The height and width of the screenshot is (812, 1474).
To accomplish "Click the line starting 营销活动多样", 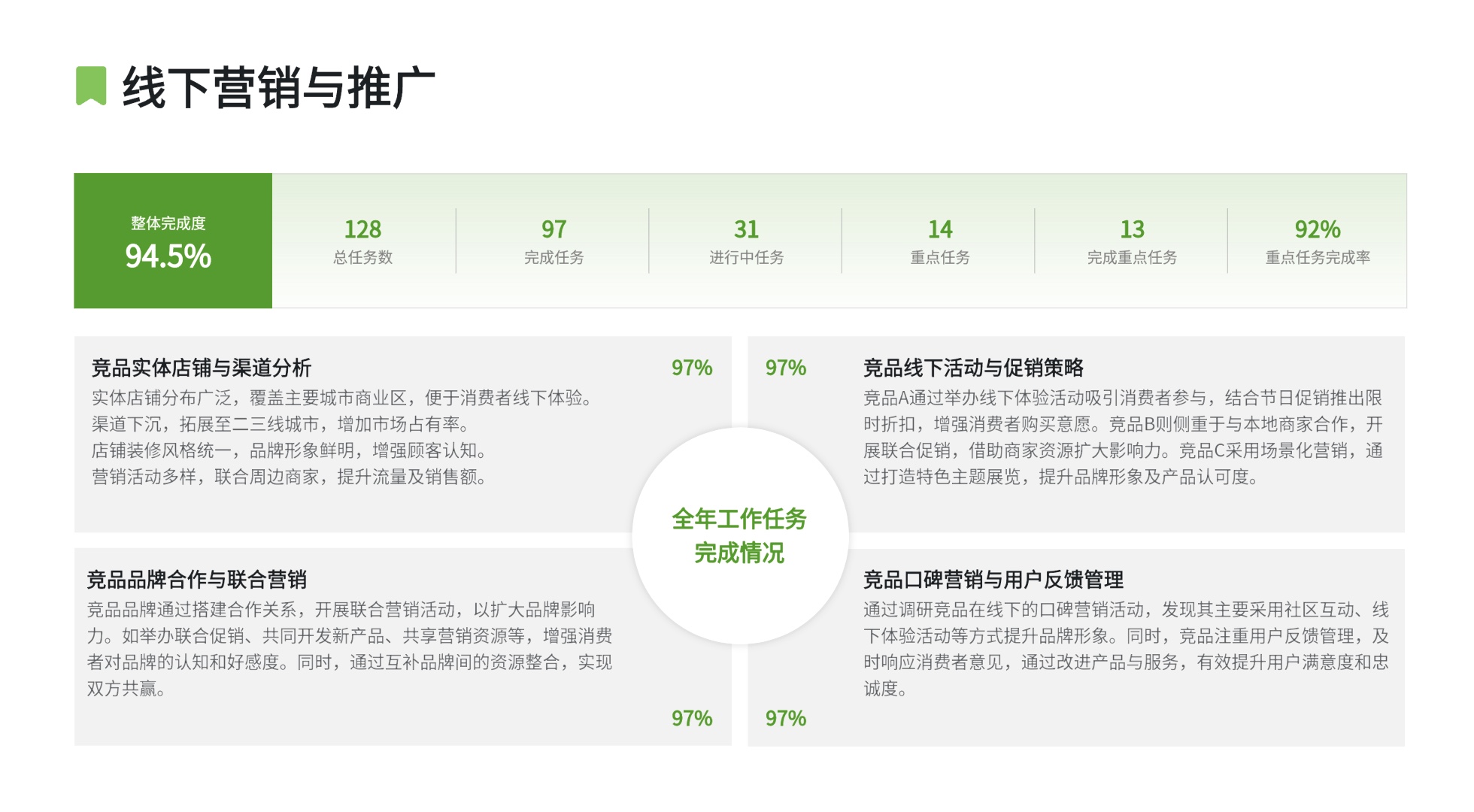I will 290,477.
